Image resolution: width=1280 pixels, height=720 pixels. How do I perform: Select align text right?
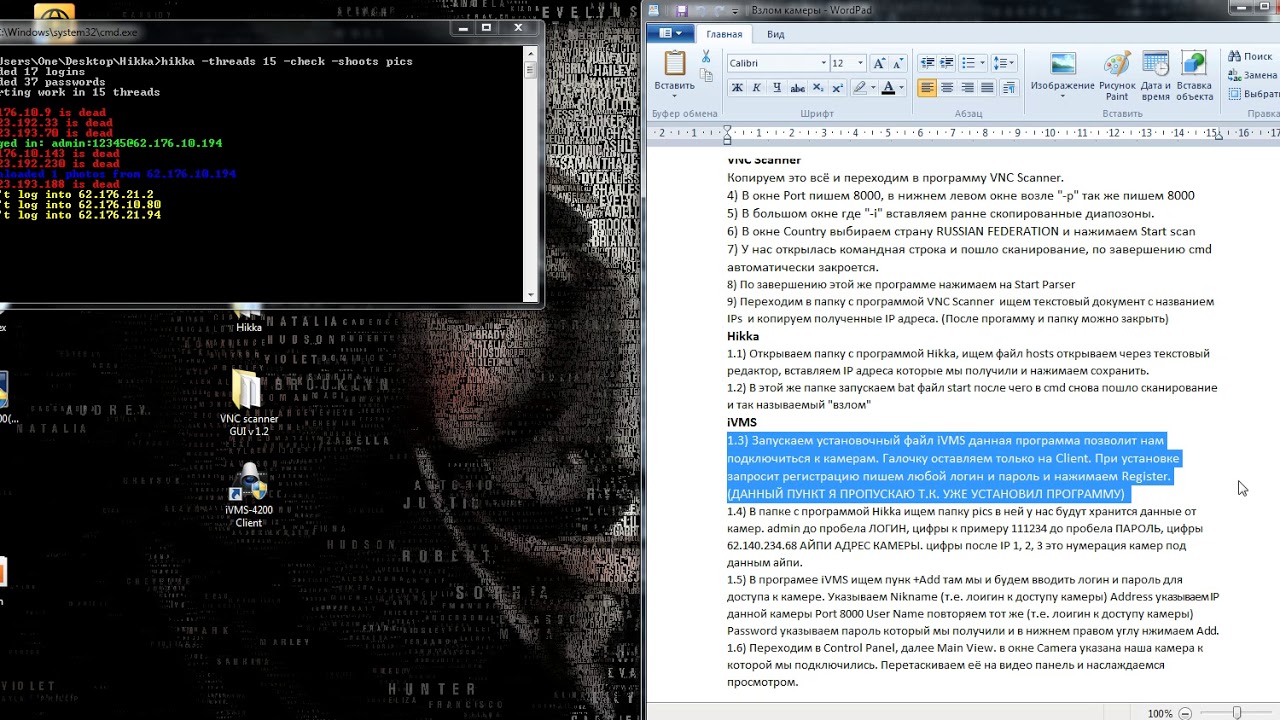[x=967, y=88]
